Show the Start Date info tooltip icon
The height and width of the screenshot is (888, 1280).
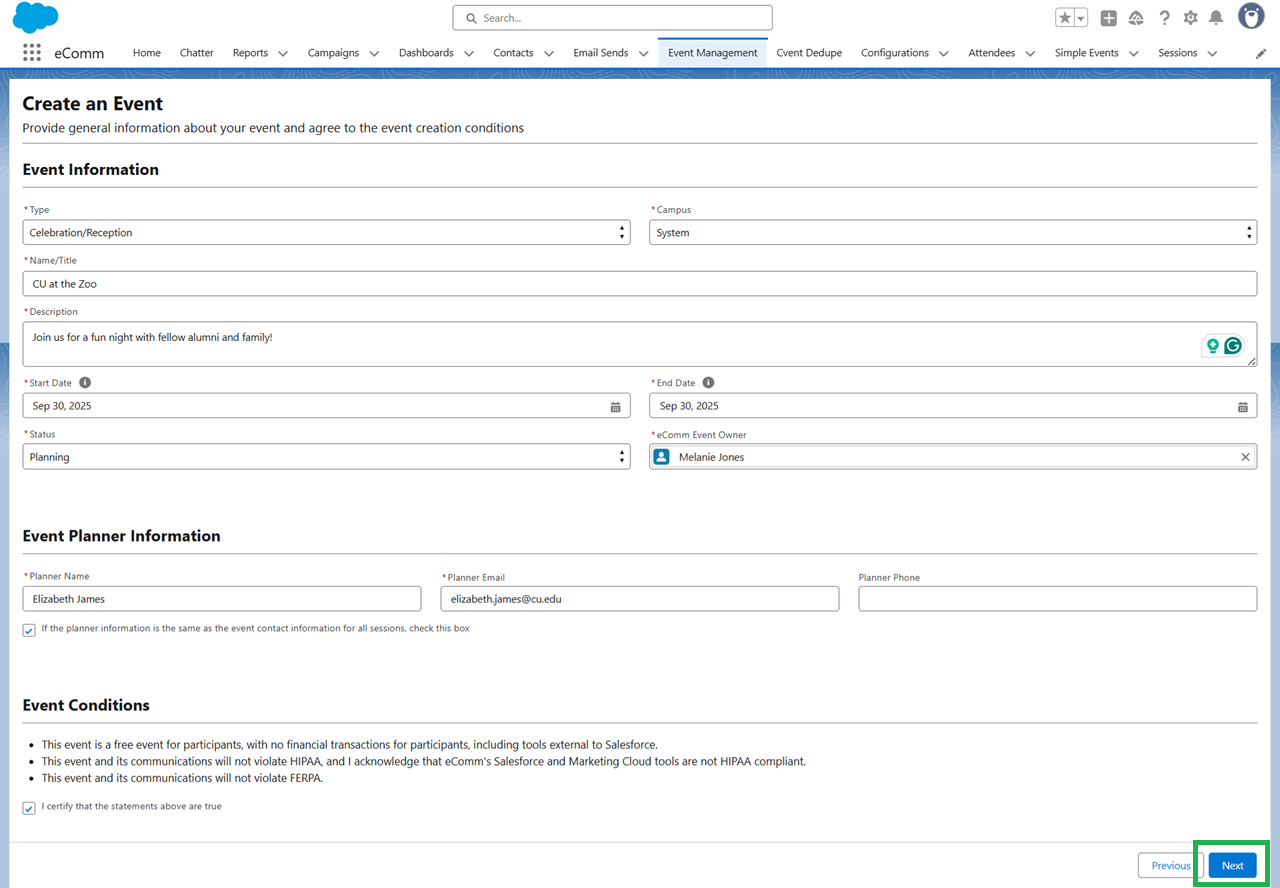[x=85, y=382]
